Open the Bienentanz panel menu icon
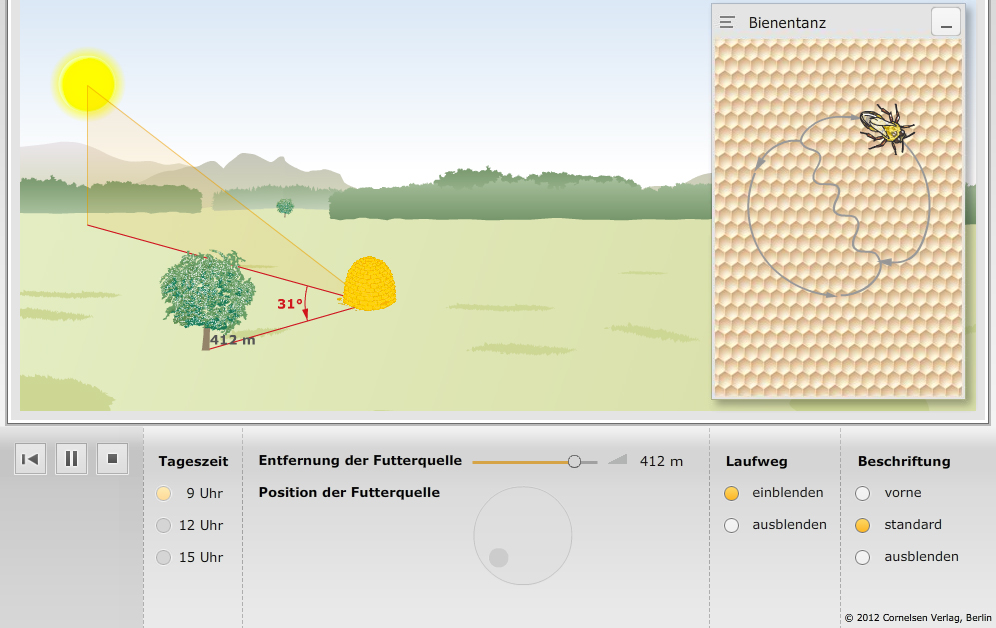The height and width of the screenshot is (628, 996). pyautogui.click(x=727, y=22)
